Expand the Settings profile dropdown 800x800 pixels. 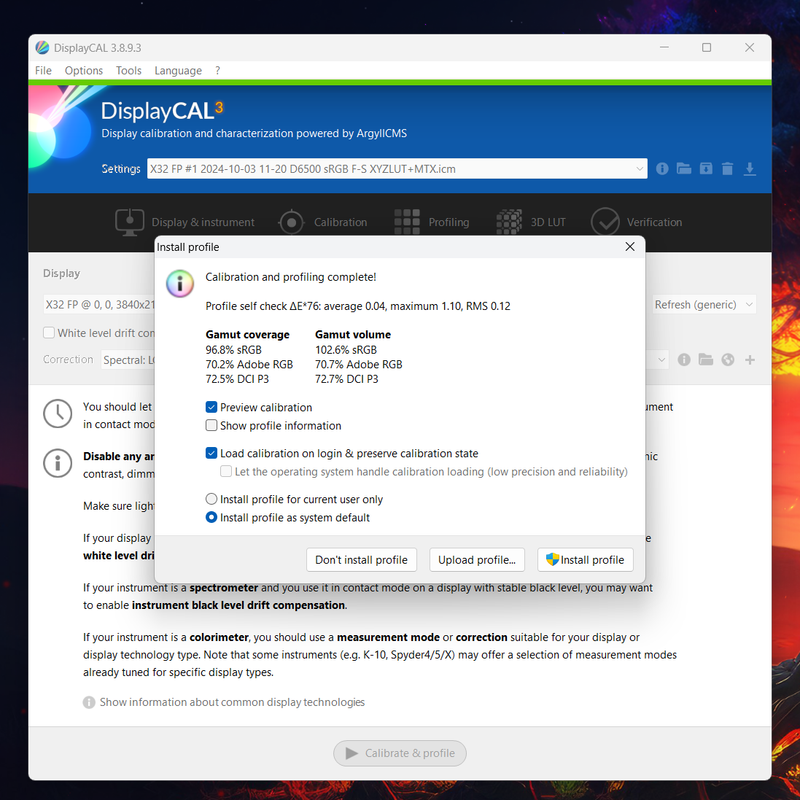(640, 169)
